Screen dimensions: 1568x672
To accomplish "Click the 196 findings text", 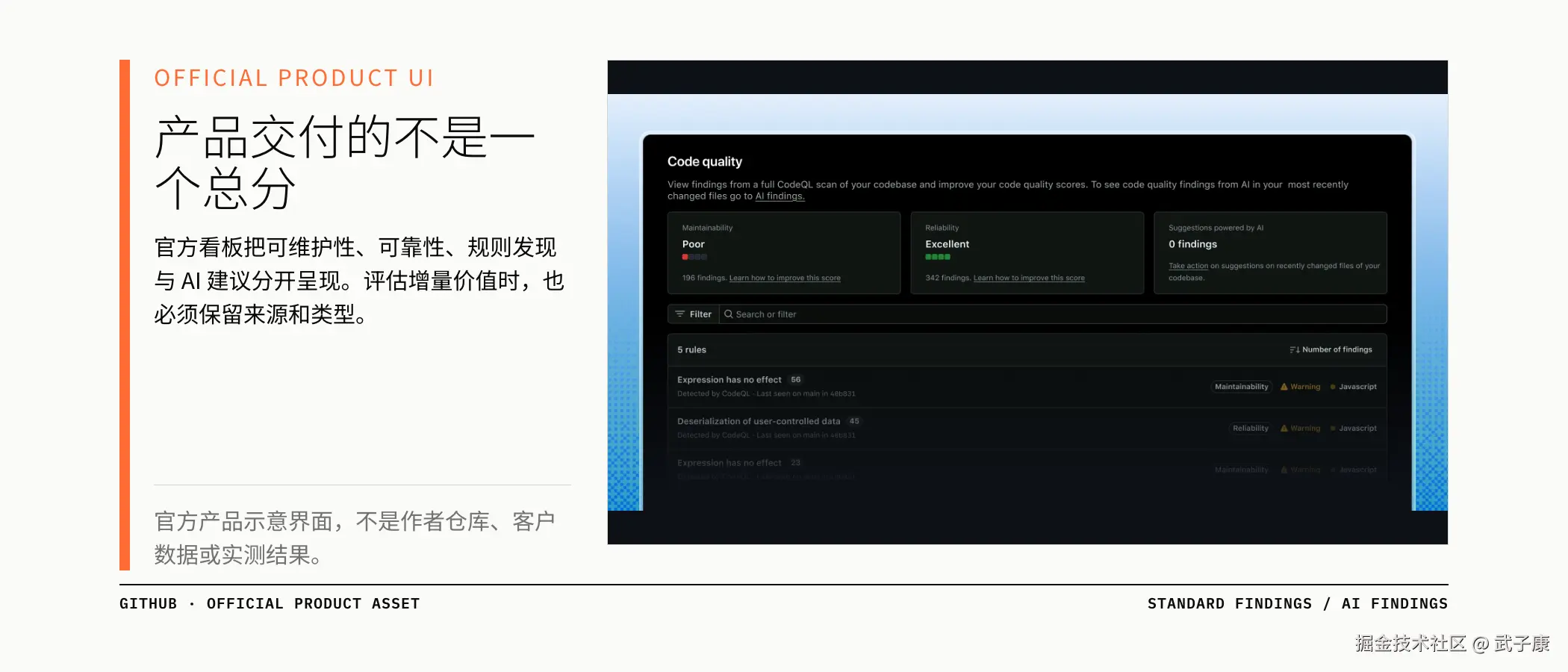I will coord(704,278).
